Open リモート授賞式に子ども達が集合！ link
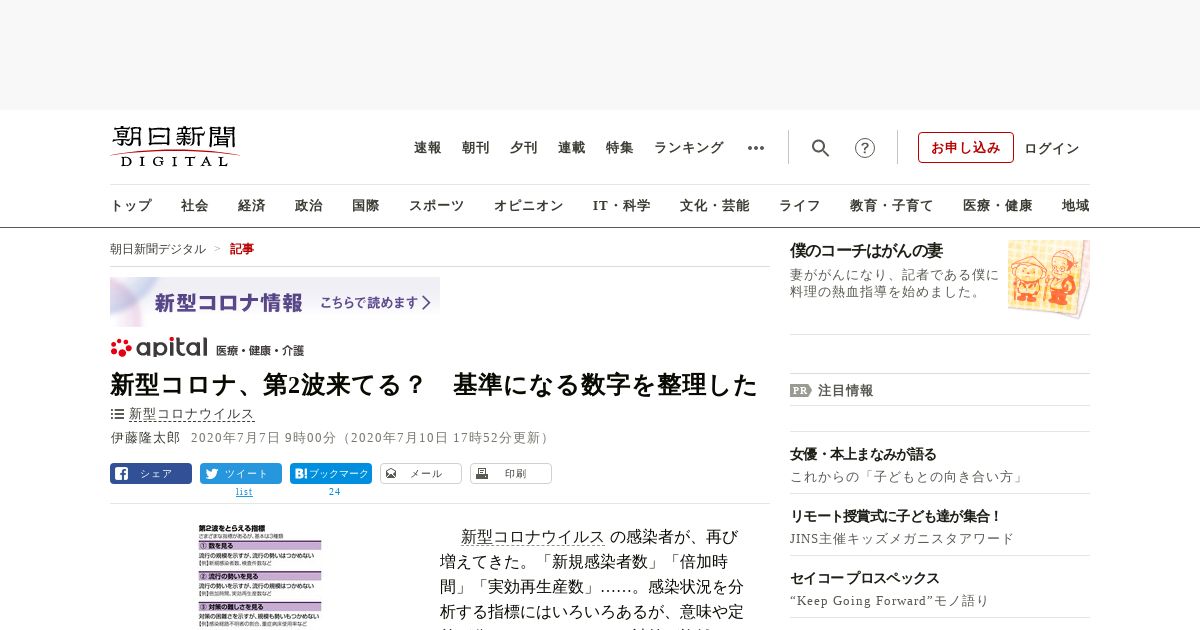 click(896, 516)
